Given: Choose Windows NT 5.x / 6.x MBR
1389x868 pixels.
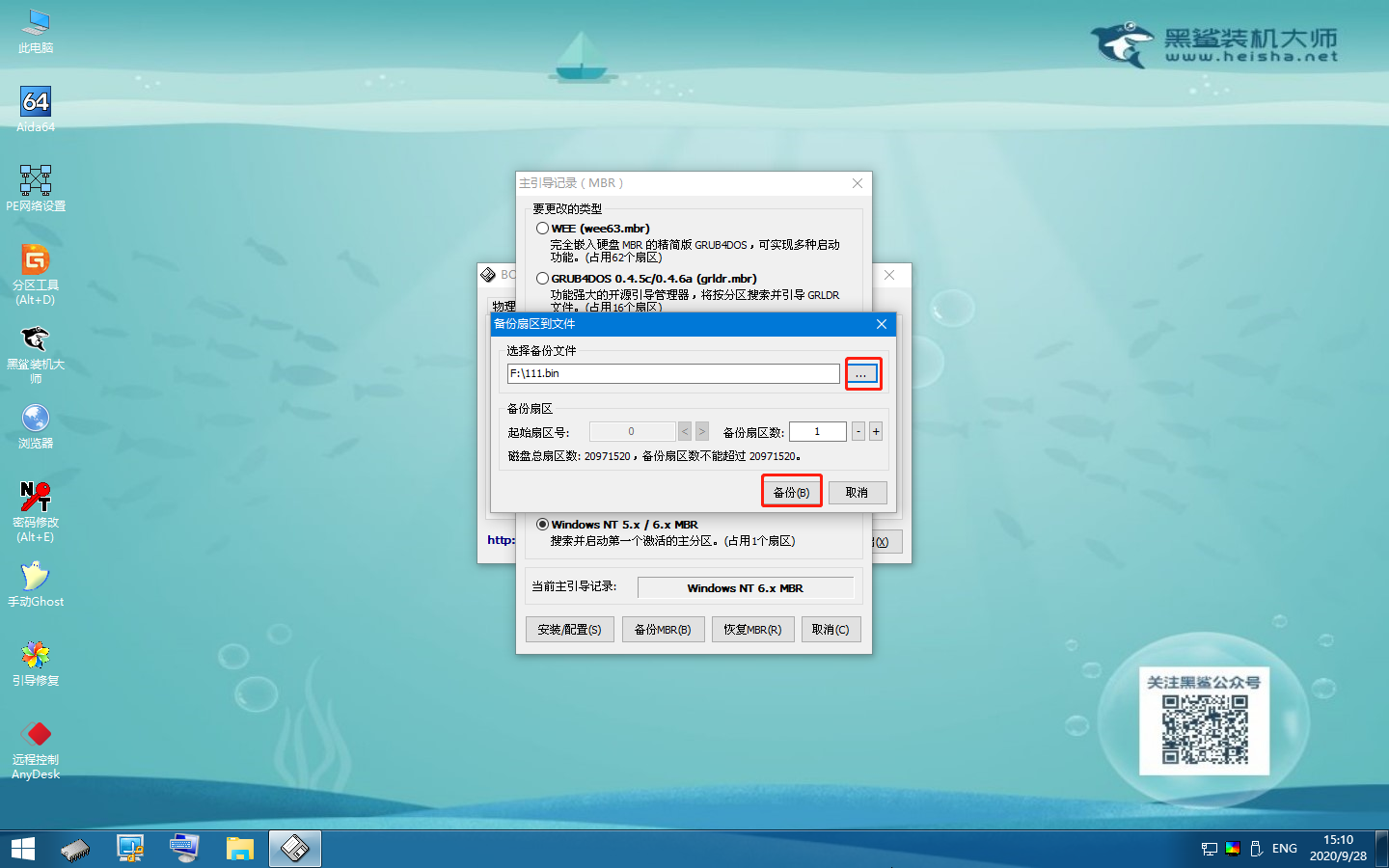Looking at the screenshot, I should (542, 525).
